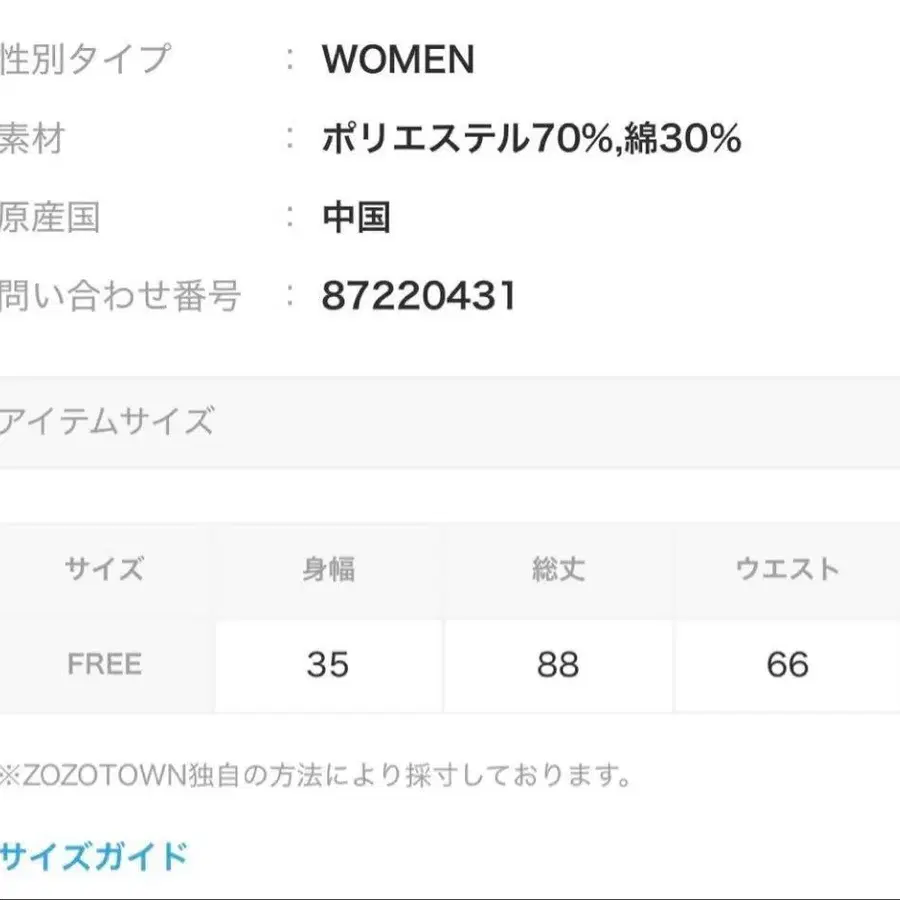Screen dimensions: 900x900
Task: Select the polyester 70% material text
Action: (x=530, y=140)
